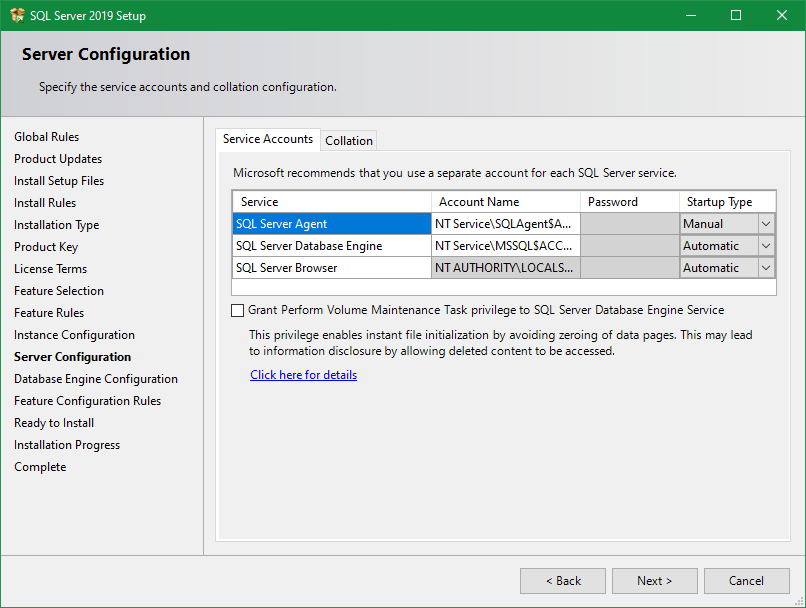Select Instance Configuration in the sidebar
The width and height of the screenshot is (806, 608).
coord(74,334)
